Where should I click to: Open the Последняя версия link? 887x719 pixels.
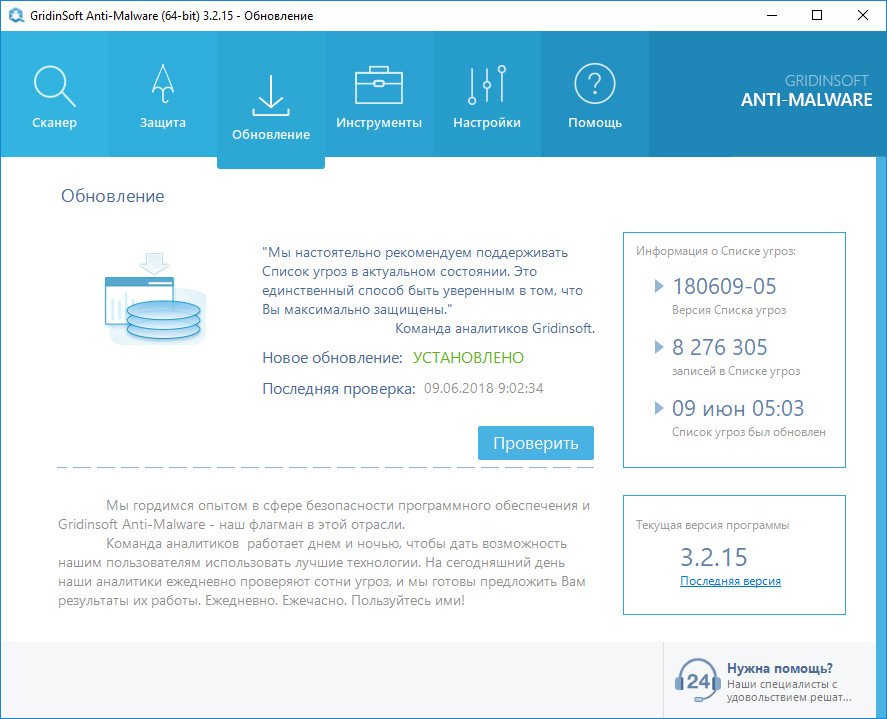click(x=730, y=581)
